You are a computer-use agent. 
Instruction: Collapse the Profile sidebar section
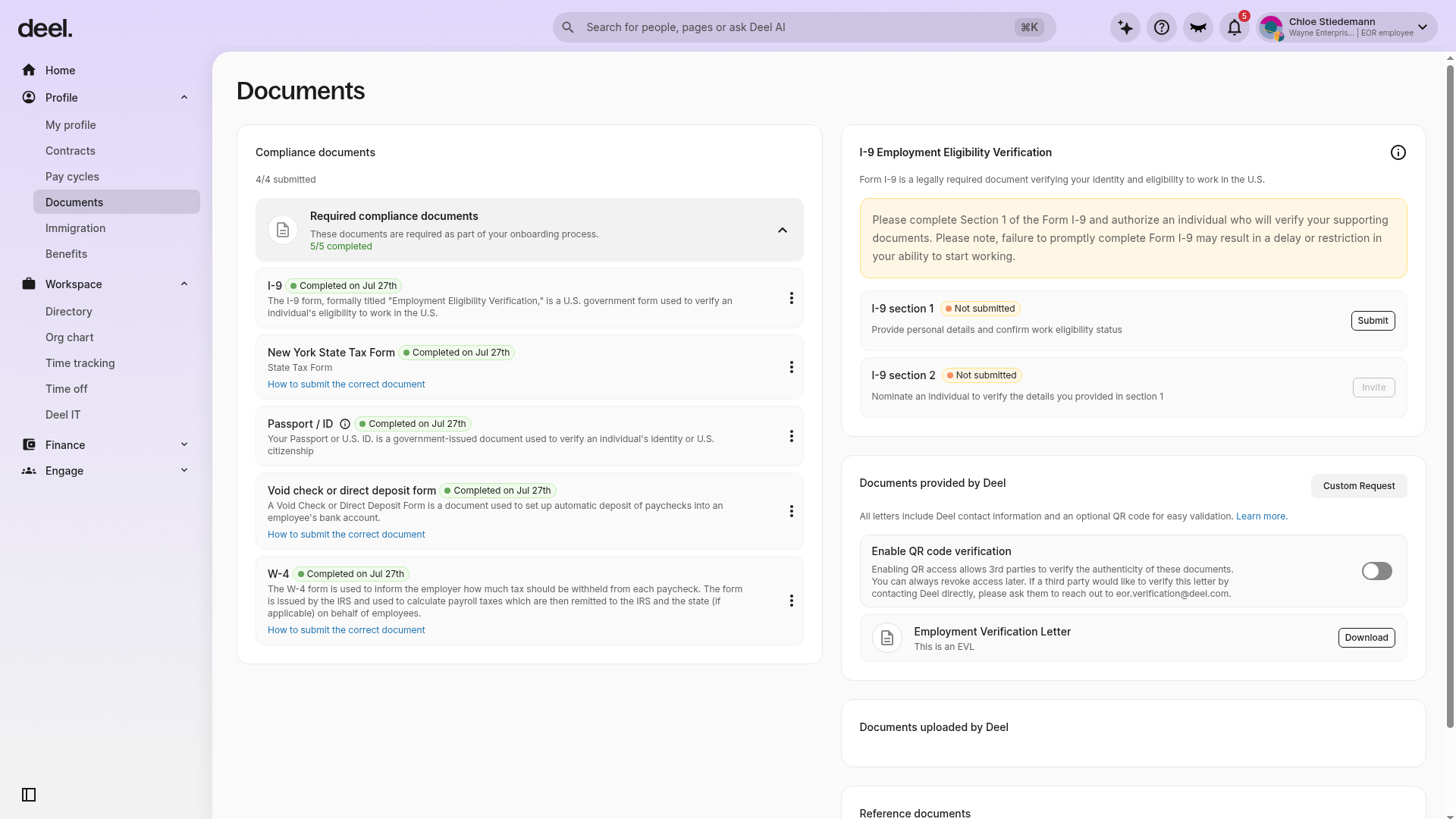(x=184, y=97)
